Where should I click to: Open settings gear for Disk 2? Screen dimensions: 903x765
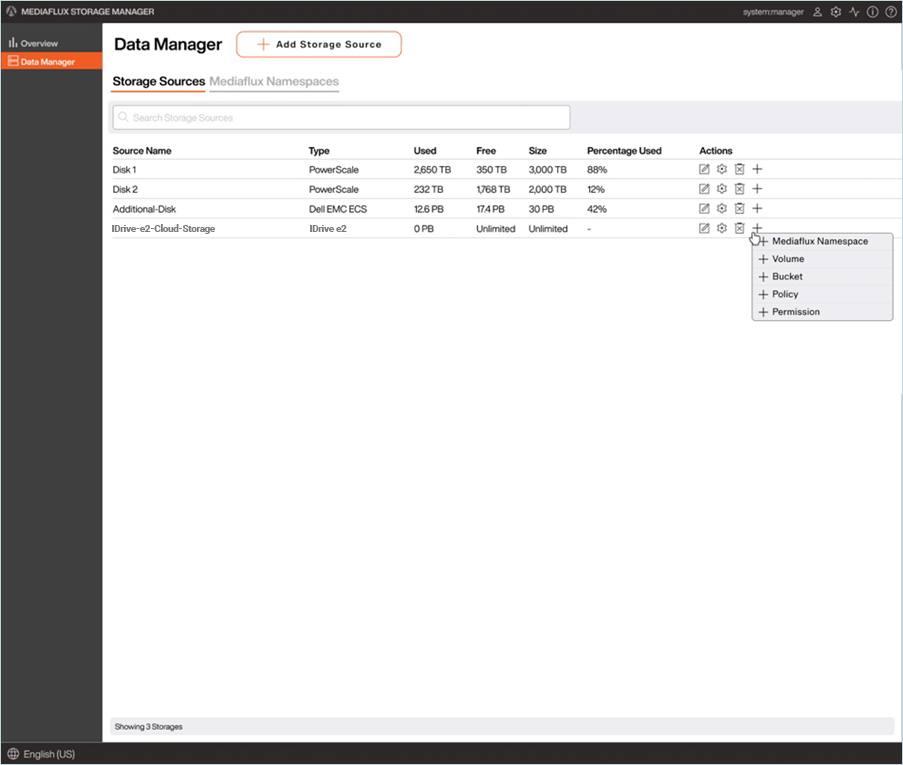(721, 189)
